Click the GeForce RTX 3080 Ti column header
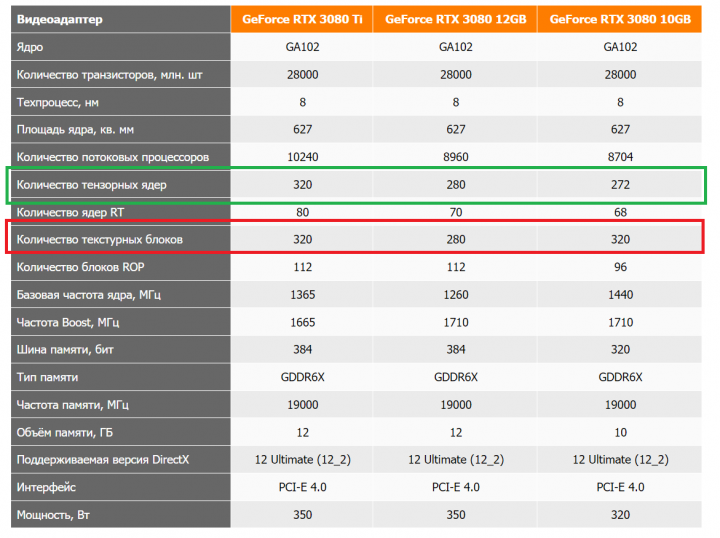The image size is (720, 538). point(302,19)
